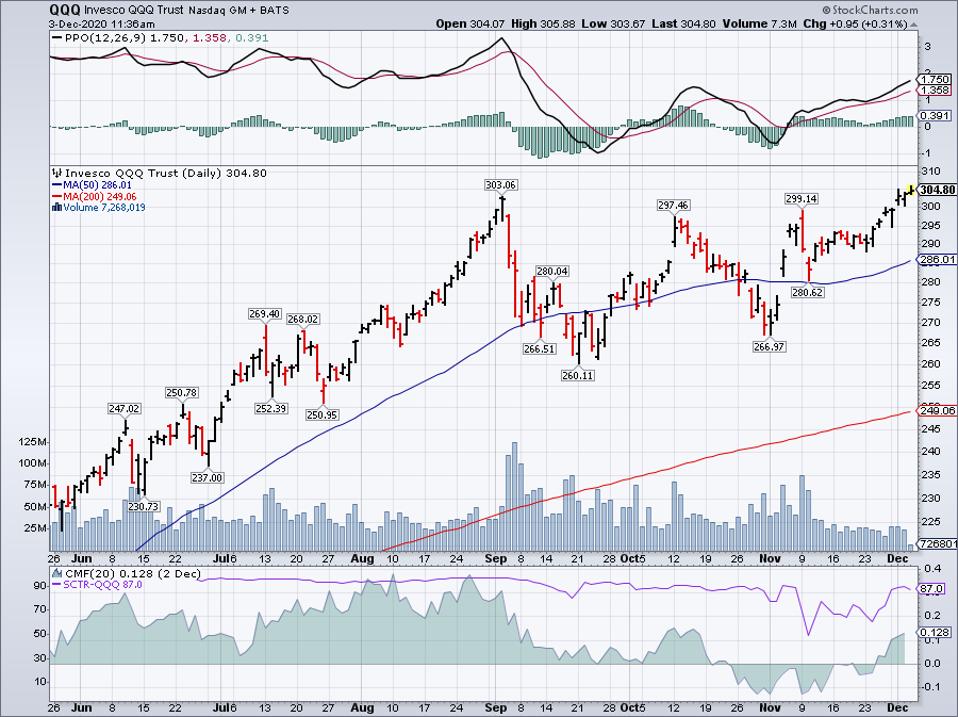Click the Open 304.07 value in the header
958x717 pixels.
pyautogui.click(x=470, y=24)
